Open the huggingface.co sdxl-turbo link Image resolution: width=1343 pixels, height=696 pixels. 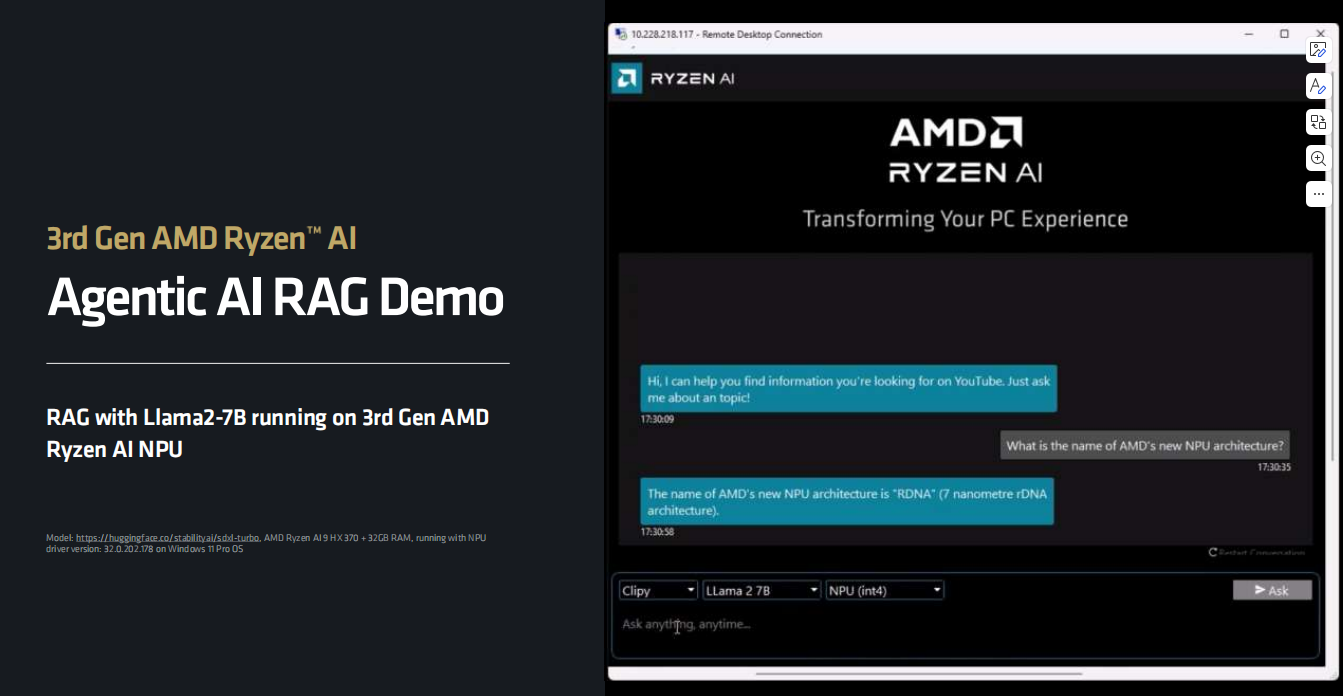point(167,538)
